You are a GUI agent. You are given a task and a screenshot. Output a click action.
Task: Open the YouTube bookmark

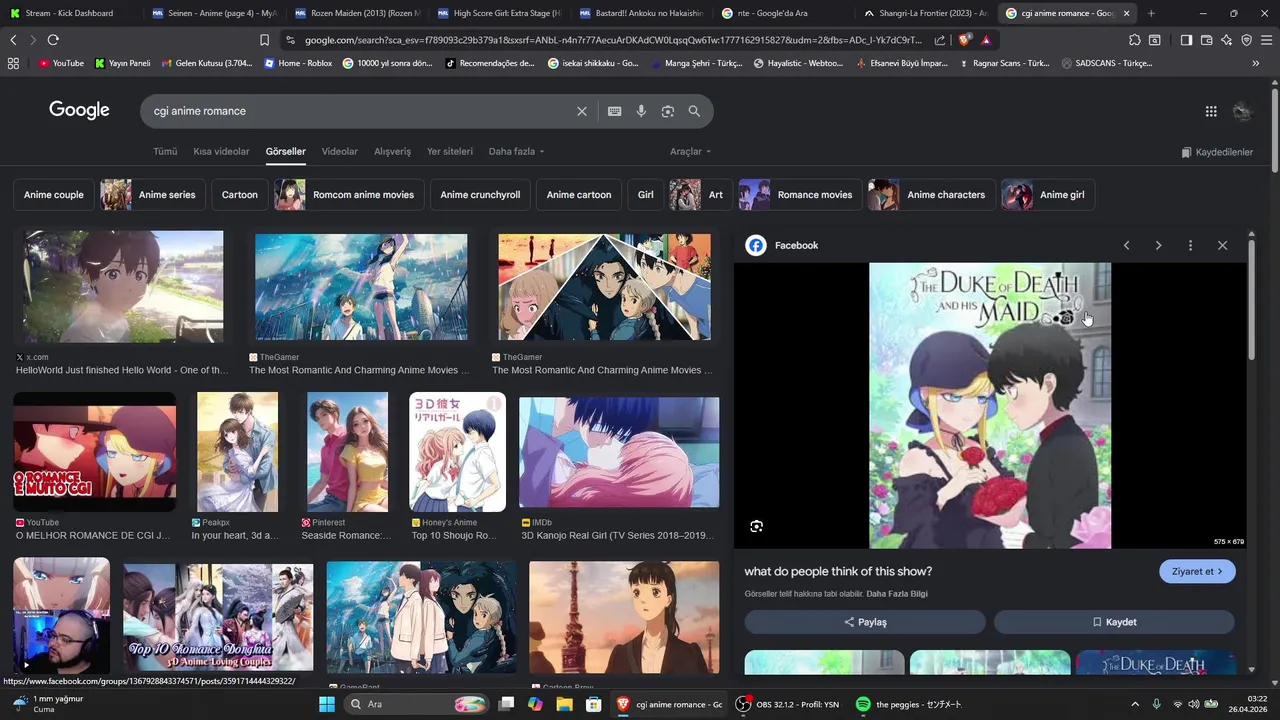61,63
